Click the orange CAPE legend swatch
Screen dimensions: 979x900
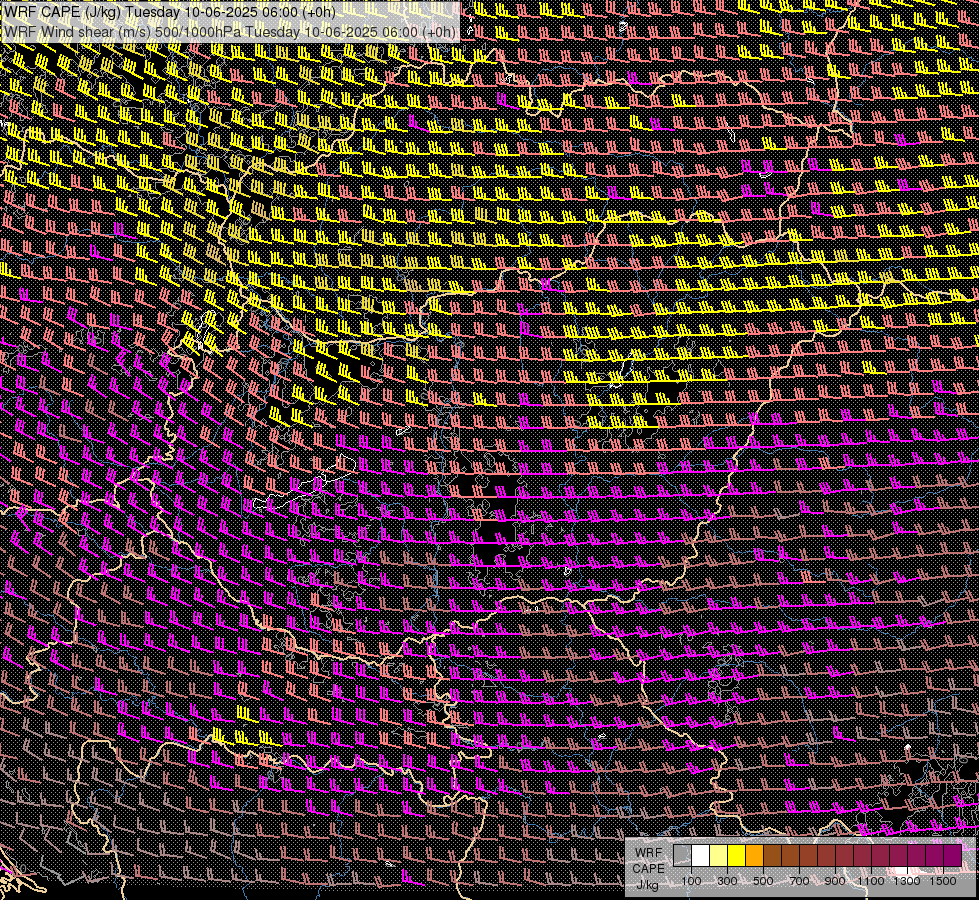[x=754, y=855]
